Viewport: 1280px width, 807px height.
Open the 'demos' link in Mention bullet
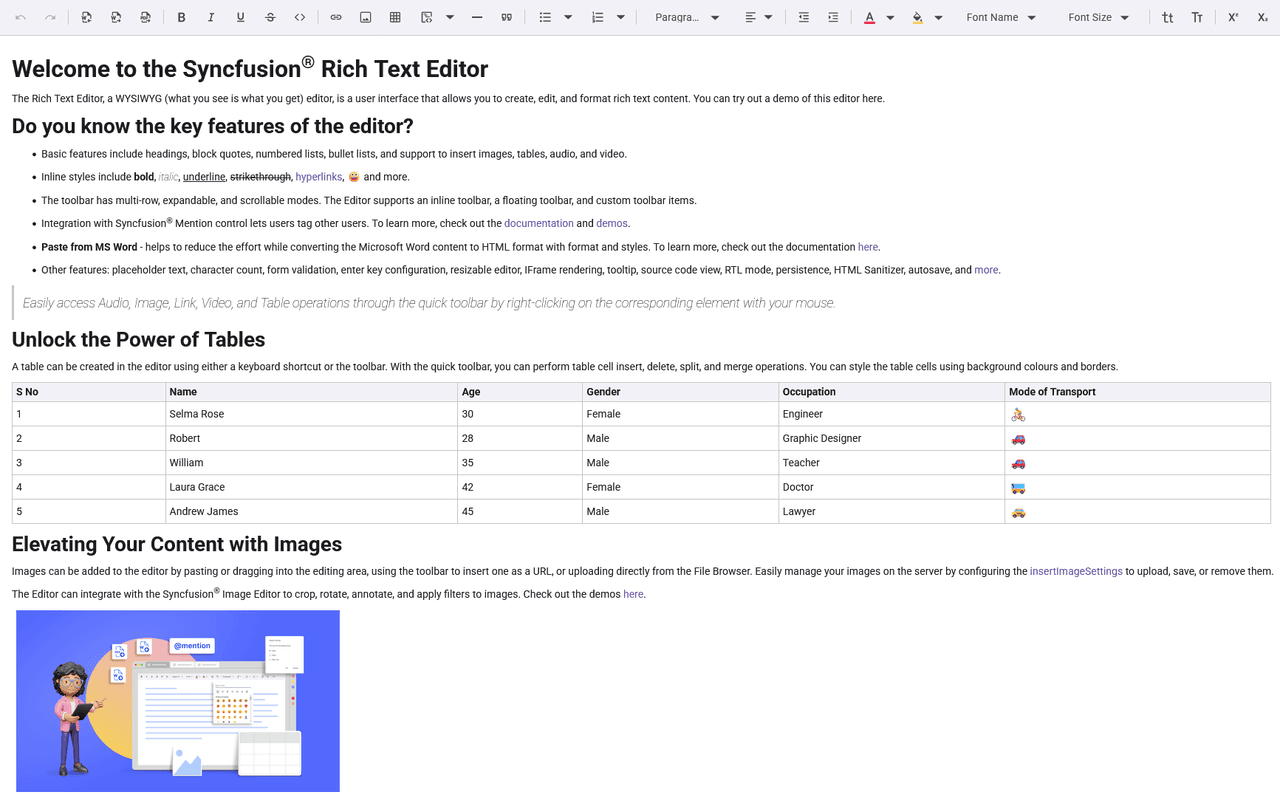[x=612, y=223]
